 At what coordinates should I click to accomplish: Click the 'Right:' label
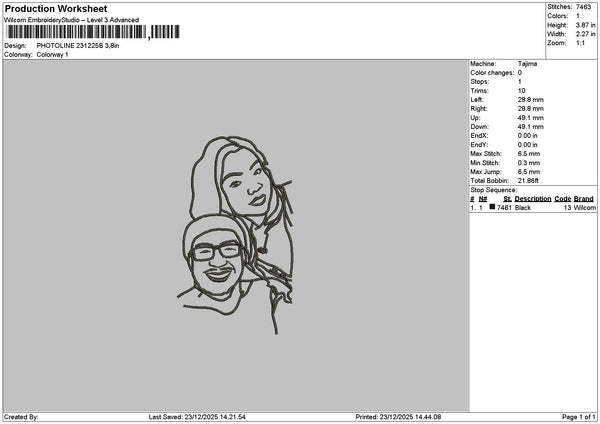pos(479,109)
